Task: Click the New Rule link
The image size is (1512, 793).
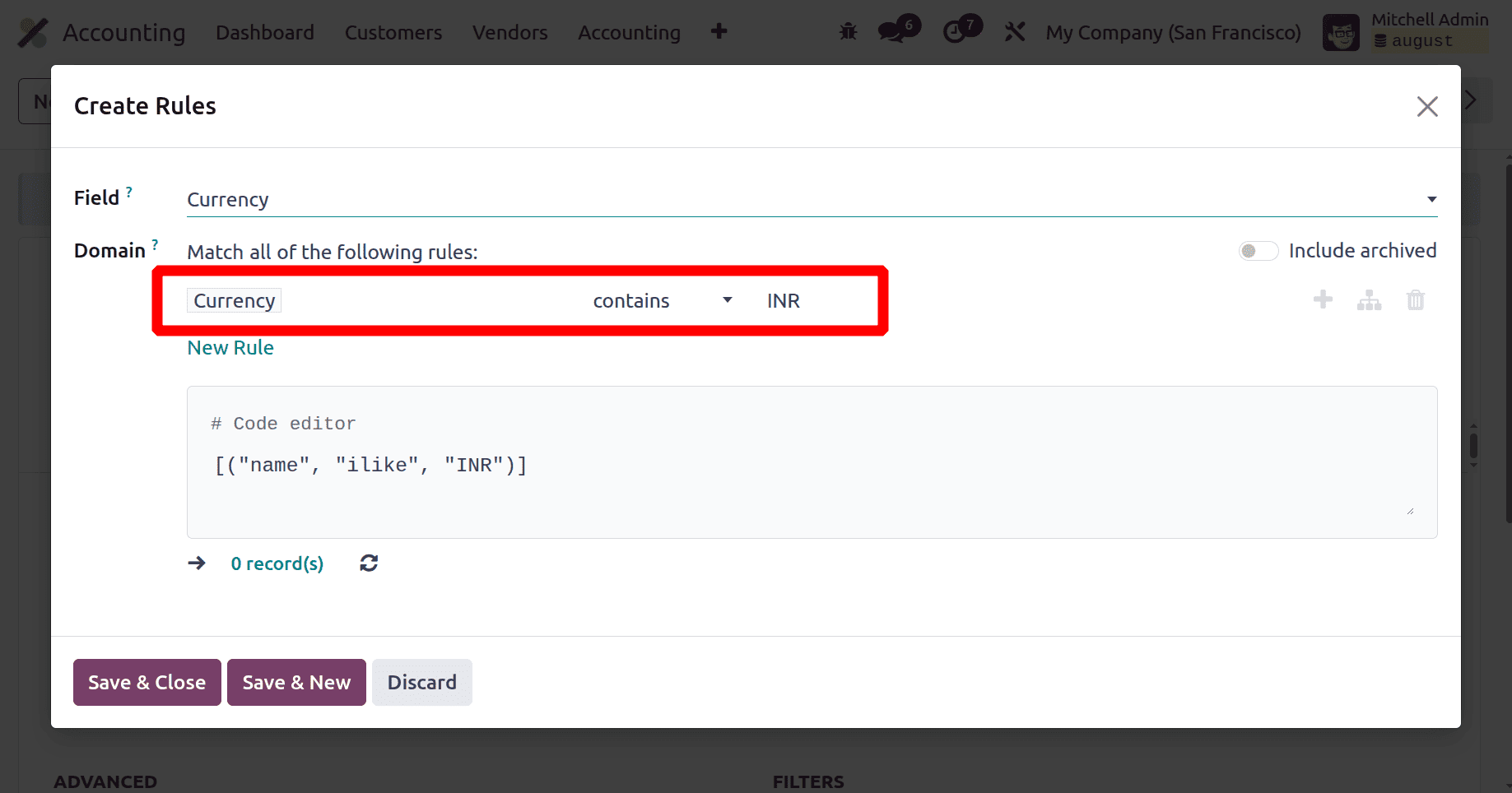Action: (x=230, y=347)
